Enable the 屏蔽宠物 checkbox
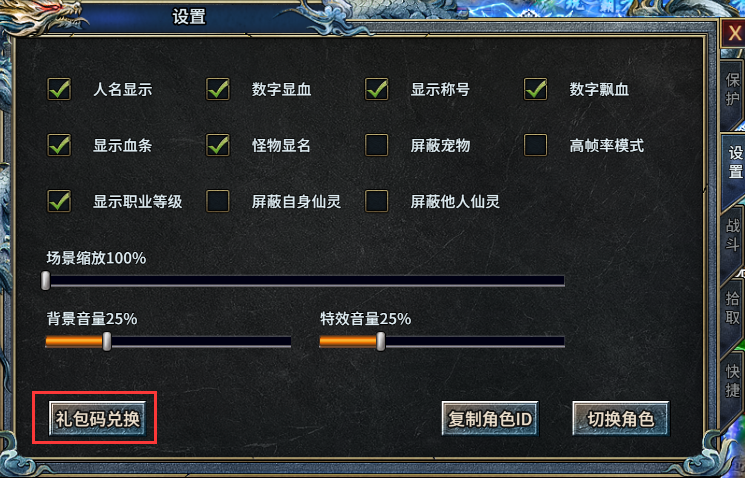The width and height of the screenshot is (745, 478). [x=376, y=145]
